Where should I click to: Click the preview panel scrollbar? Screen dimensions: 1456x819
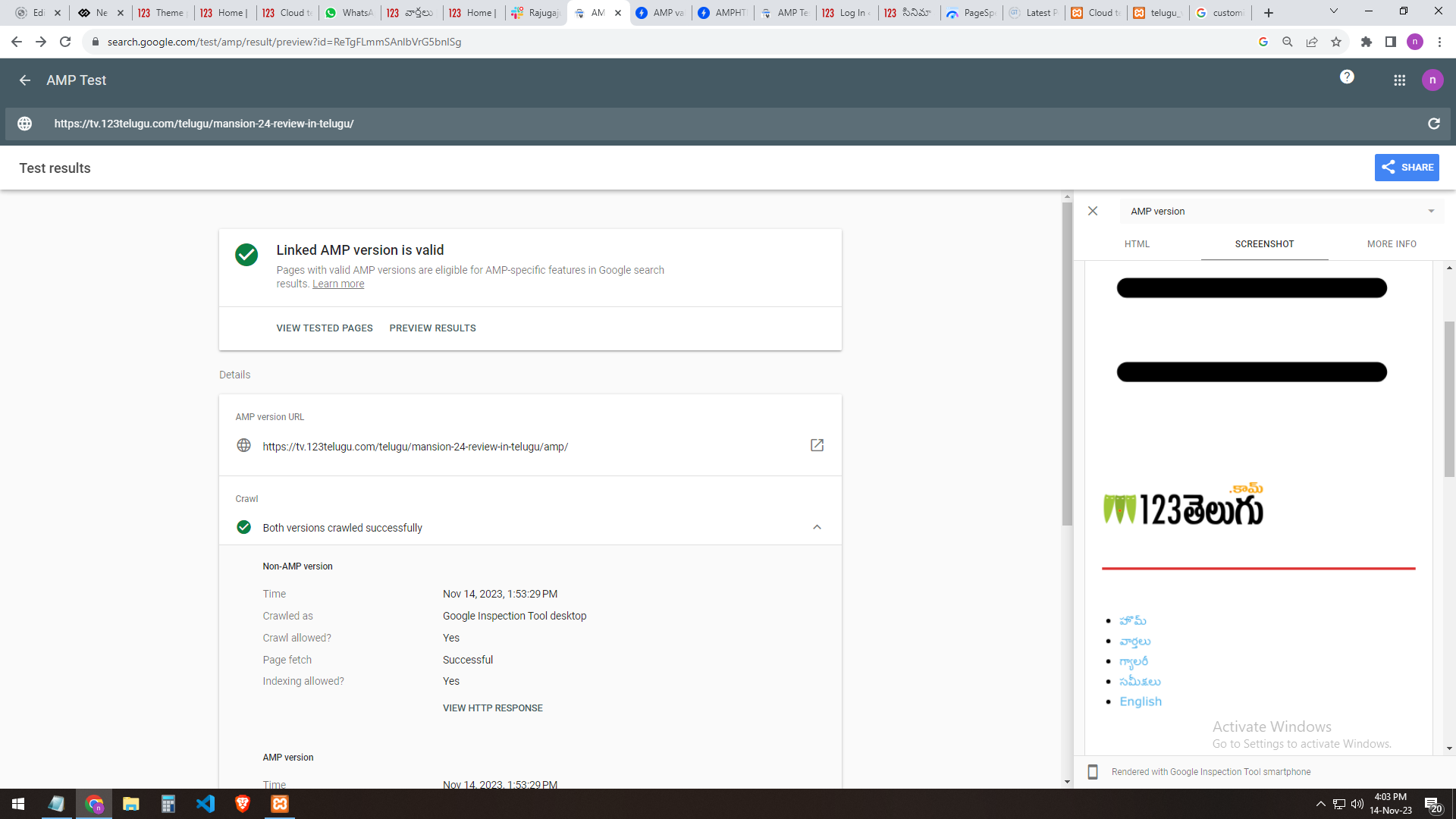(x=1449, y=400)
